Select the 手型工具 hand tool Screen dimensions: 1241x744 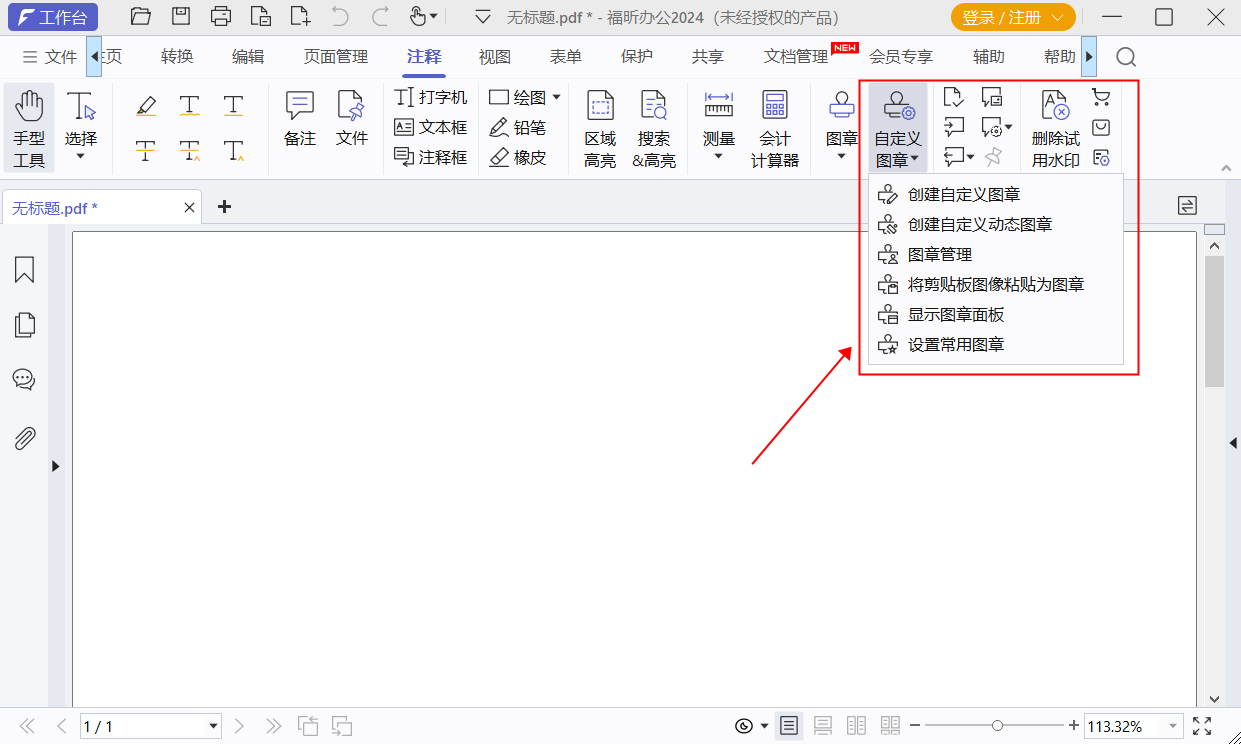pyautogui.click(x=29, y=127)
